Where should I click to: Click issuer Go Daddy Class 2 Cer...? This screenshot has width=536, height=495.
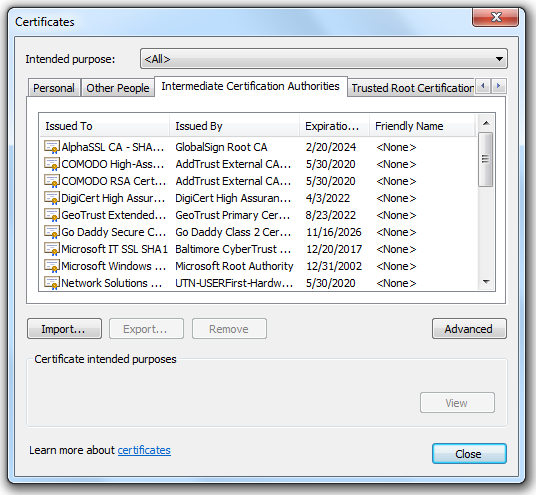pyautogui.click(x=233, y=232)
